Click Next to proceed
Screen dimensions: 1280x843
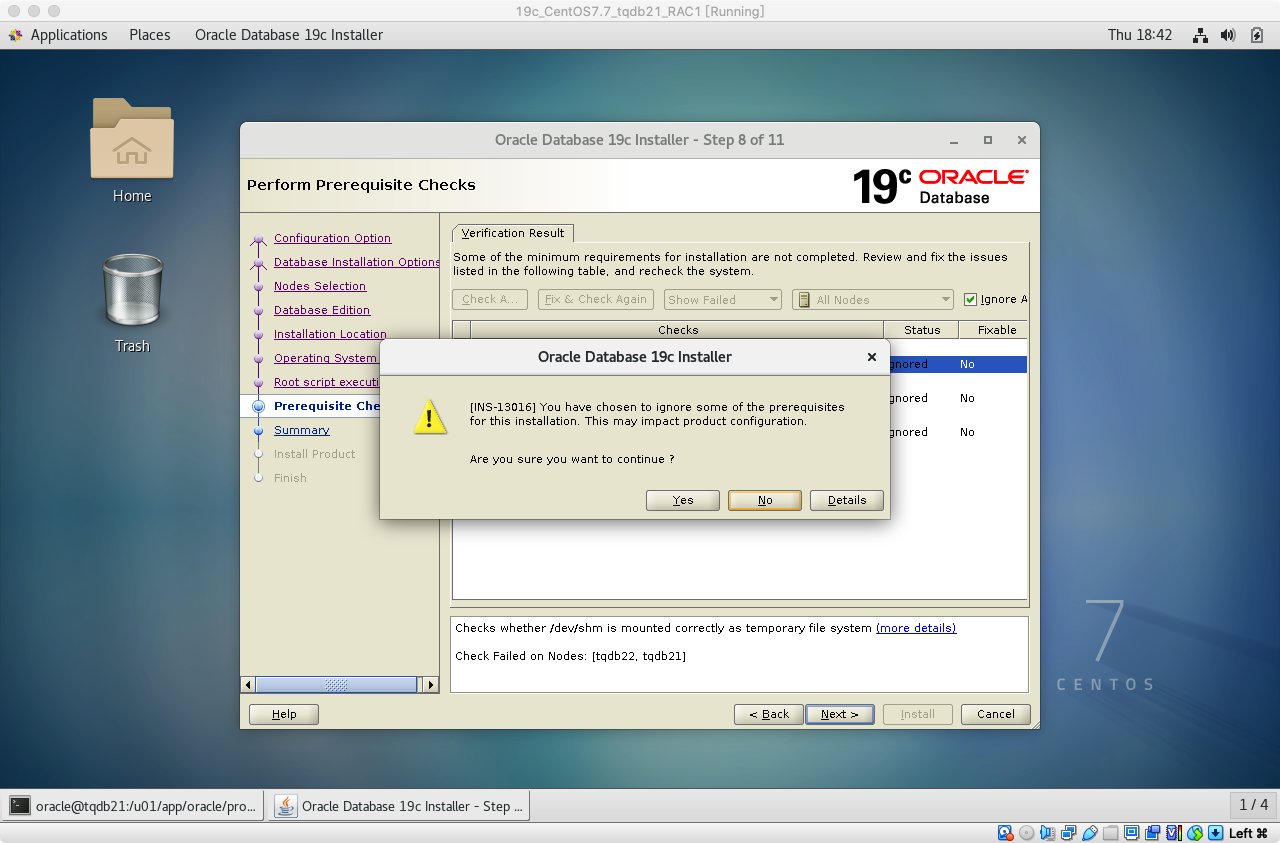pos(840,714)
